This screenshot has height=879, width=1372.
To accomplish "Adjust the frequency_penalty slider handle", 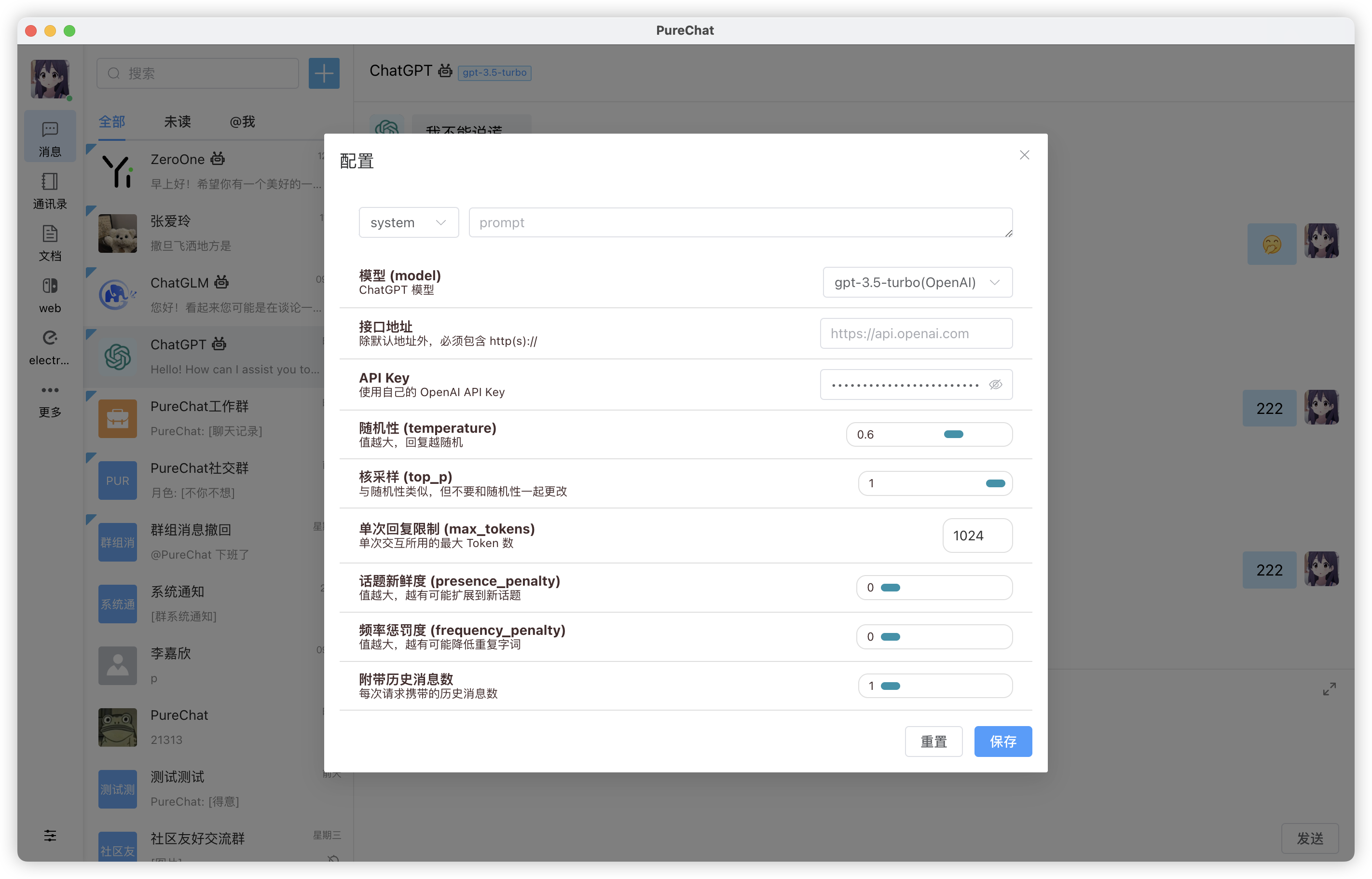I will click(x=891, y=636).
